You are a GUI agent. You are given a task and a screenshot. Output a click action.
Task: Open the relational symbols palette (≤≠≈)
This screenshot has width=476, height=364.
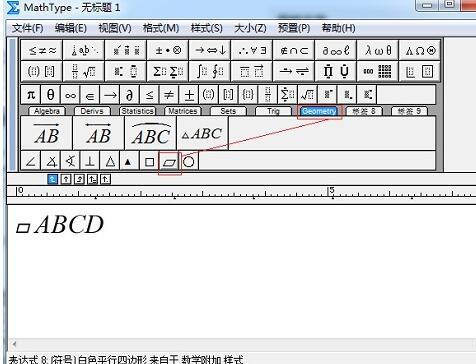pyautogui.click(x=42, y=50)
